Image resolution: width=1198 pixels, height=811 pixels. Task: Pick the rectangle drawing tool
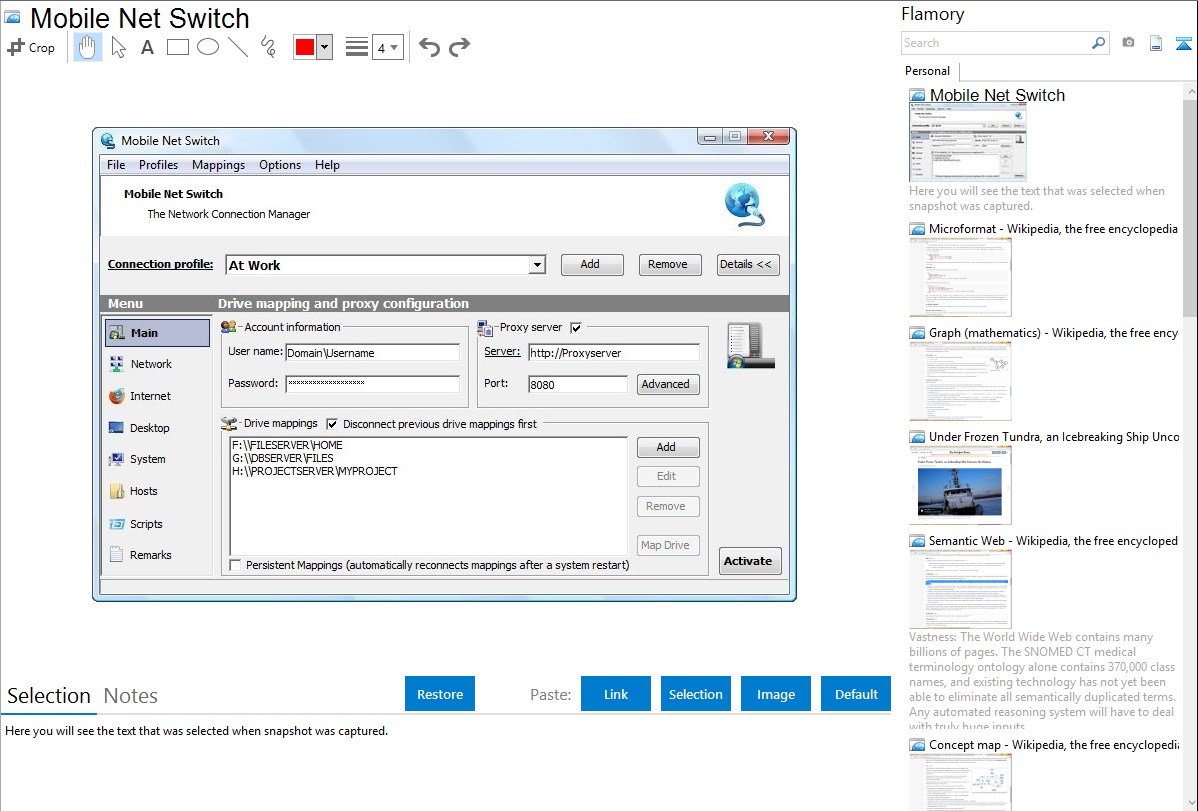coord(177,47)
